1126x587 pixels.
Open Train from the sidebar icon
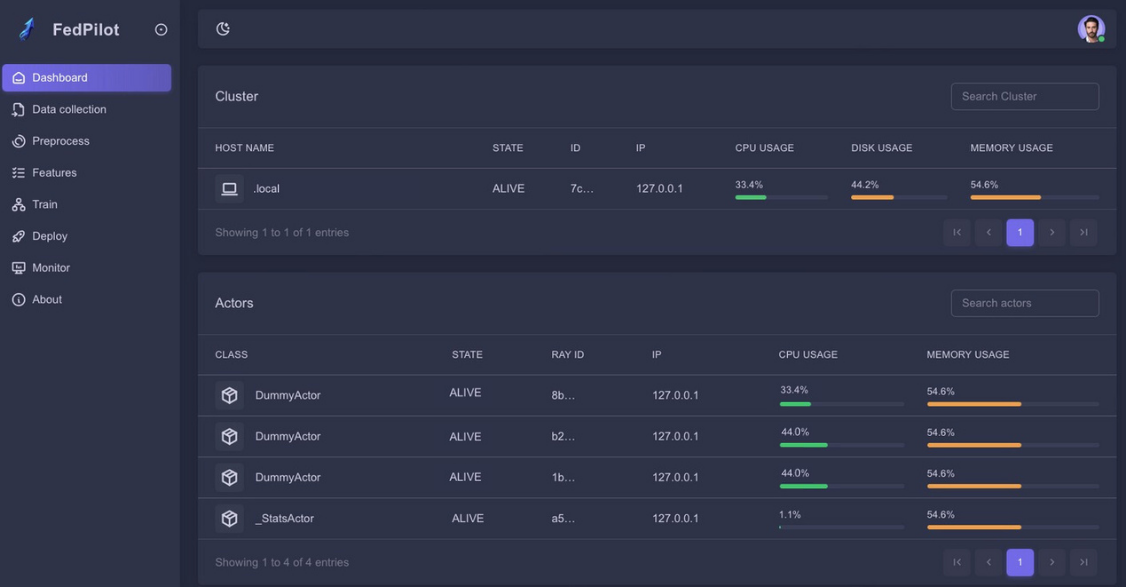point(17,204)
